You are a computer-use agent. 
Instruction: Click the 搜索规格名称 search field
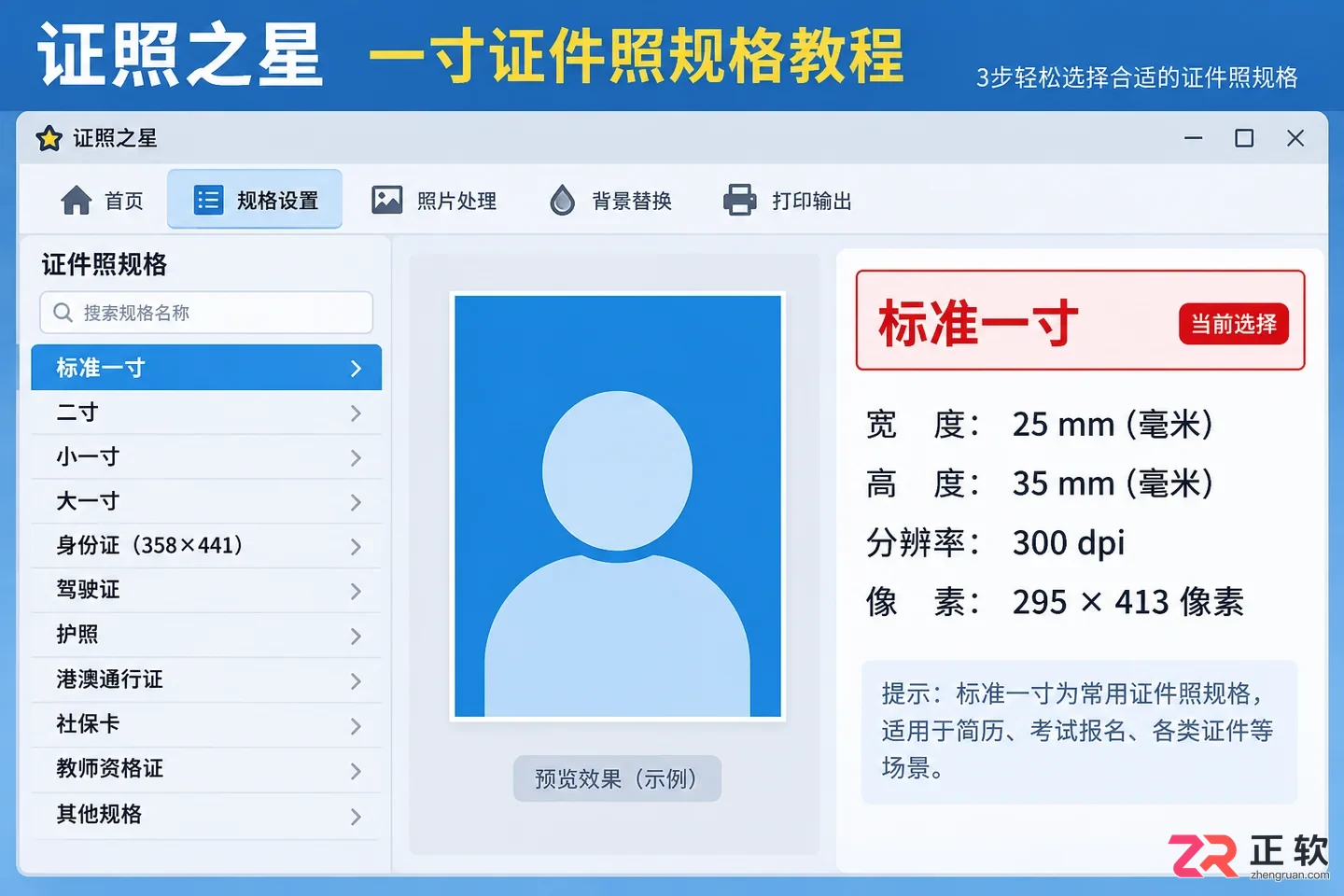pos(206,313)
